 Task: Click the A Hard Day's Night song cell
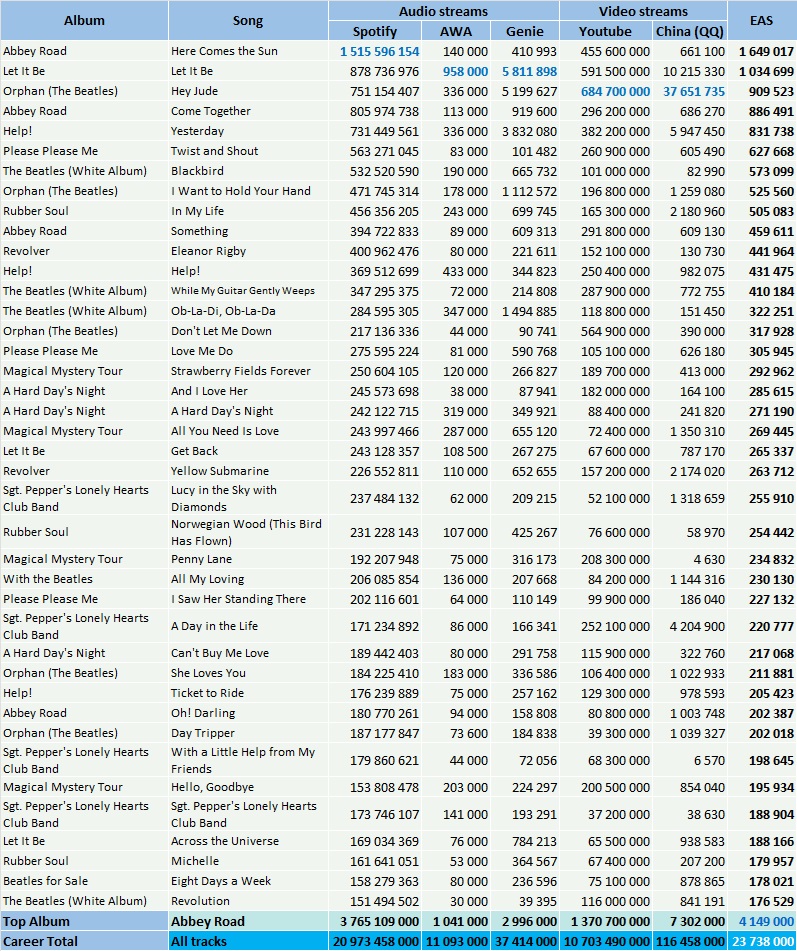pos(248,411)
